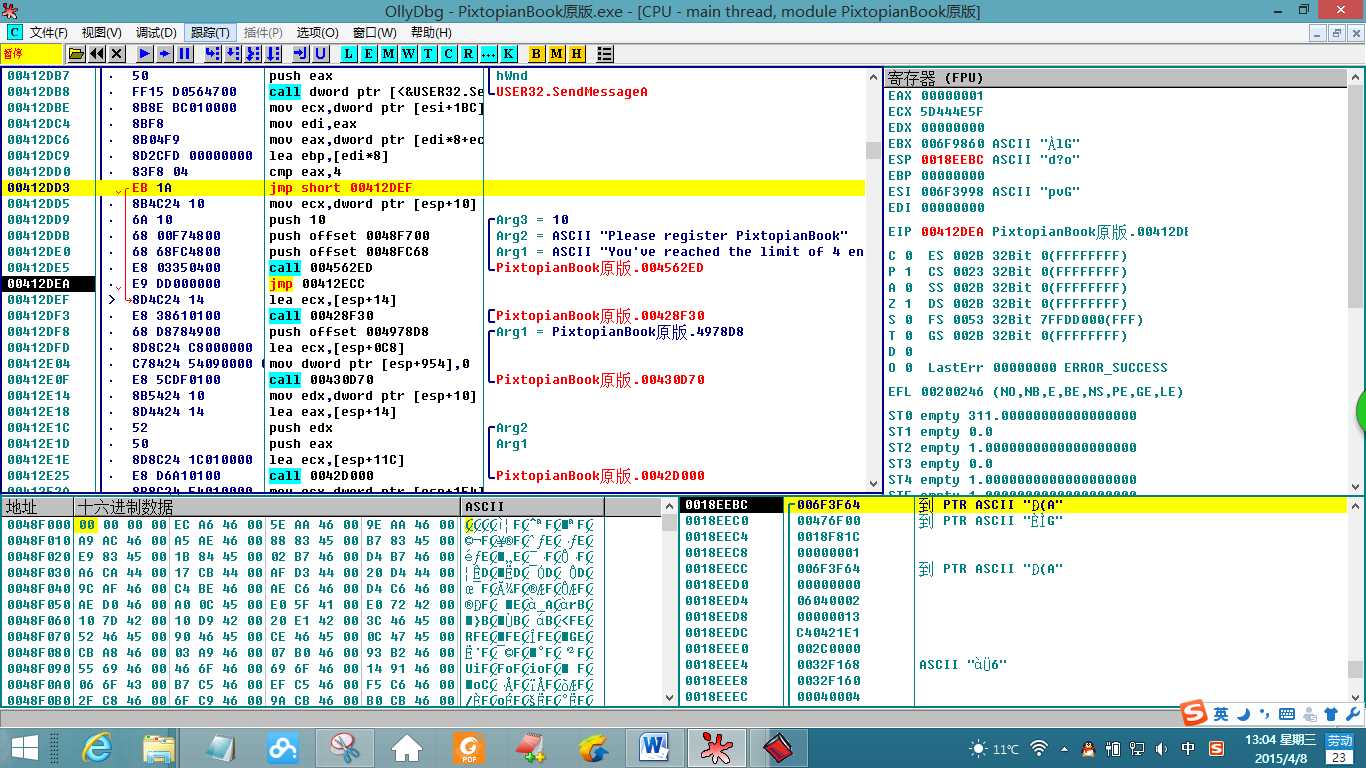
Task: Run the program with the play icon
Action: click(145, 53)
